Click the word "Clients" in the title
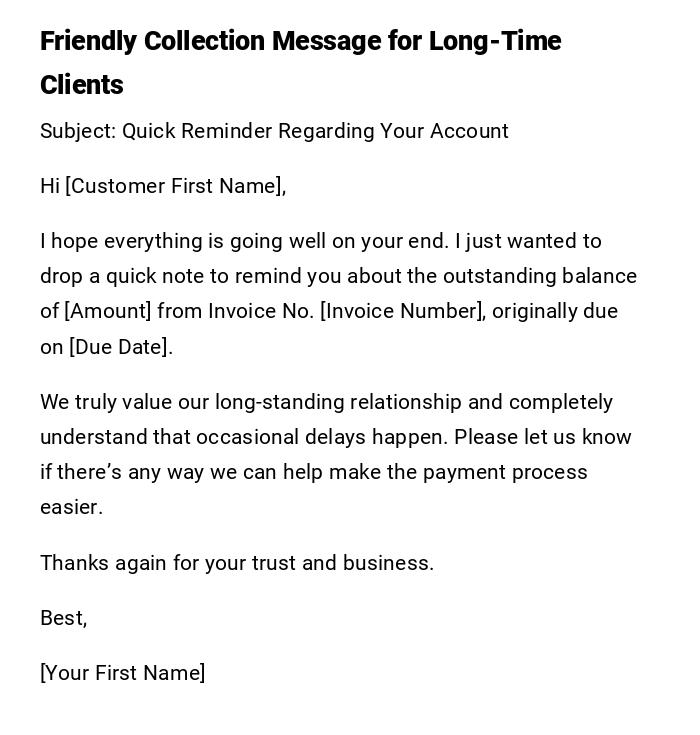The height and width of the screenshot is (735, 700). point(82,86)
